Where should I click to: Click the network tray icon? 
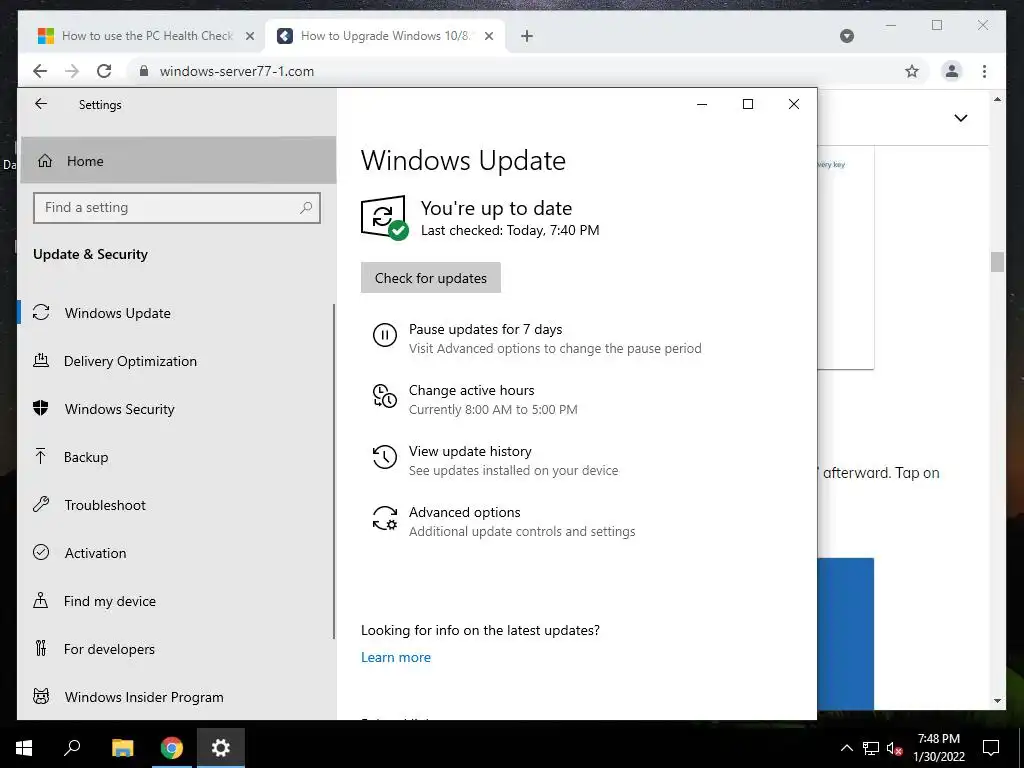pyautogui.click(x=871, y=748)
